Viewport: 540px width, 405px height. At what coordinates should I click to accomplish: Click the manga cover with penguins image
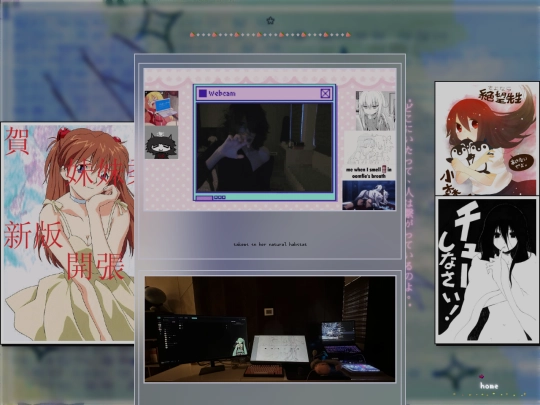click(x=487, y=138)
